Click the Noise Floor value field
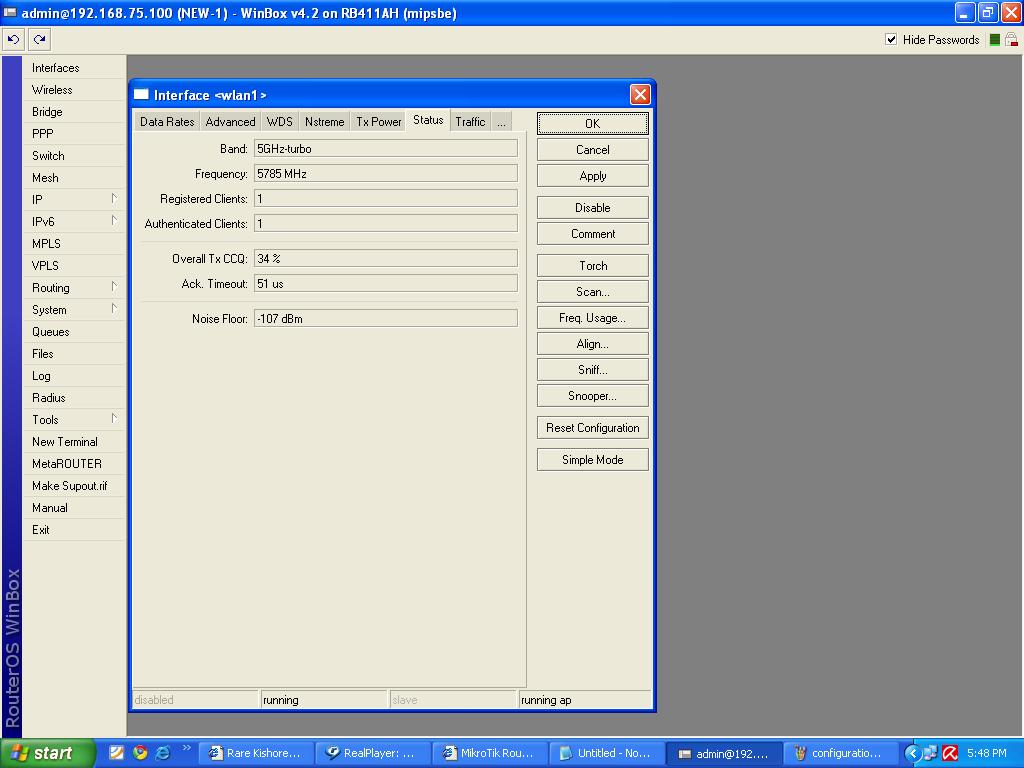Image resolution: width=1024 pixels, height=768 pixels. pyautogui.click(x=385, y=318)
